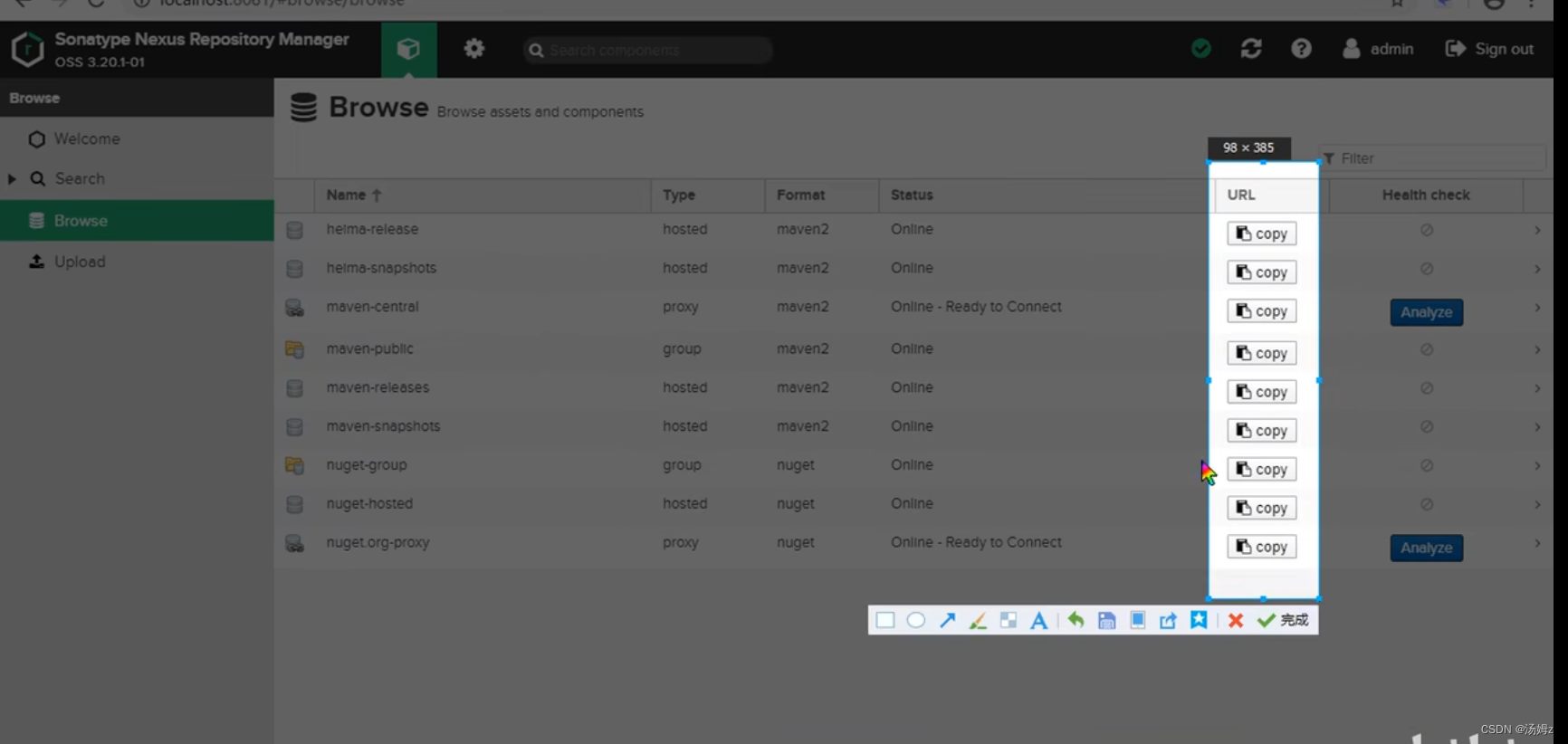Image resolution: width=1568 pixels, height=744 pixels.
Task: Select the brush pen annotation tool
Action: [x=978, y=621]
